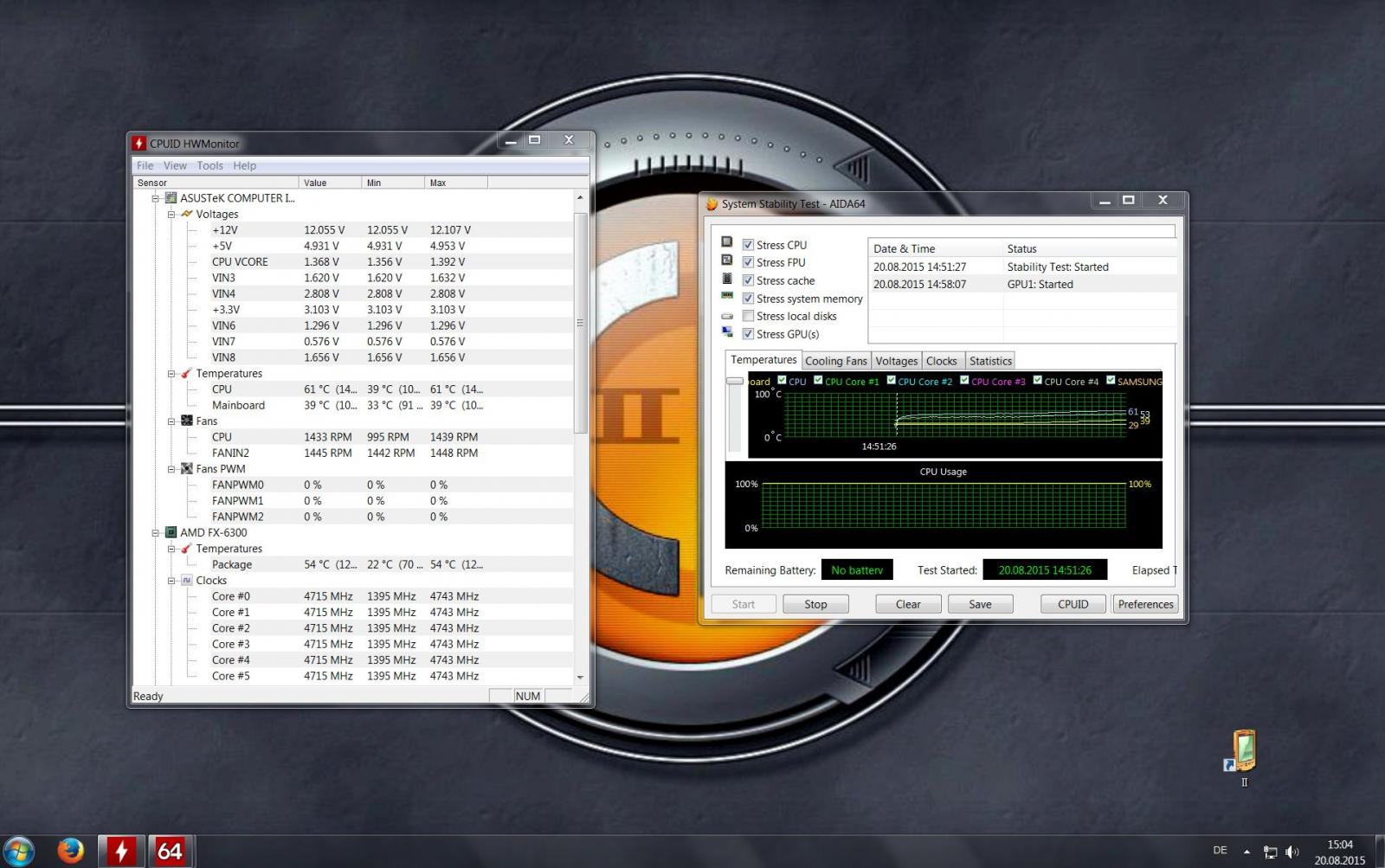
Task: Click the RAM module icon beside Stress system memory
Action: tap(727, 296)
